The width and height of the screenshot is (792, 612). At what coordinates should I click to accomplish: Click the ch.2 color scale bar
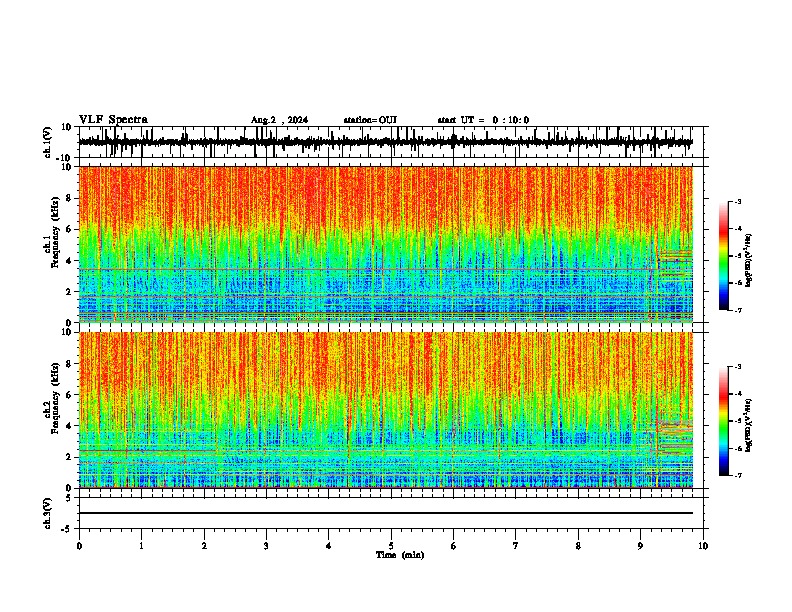click(x=723, y=421)
